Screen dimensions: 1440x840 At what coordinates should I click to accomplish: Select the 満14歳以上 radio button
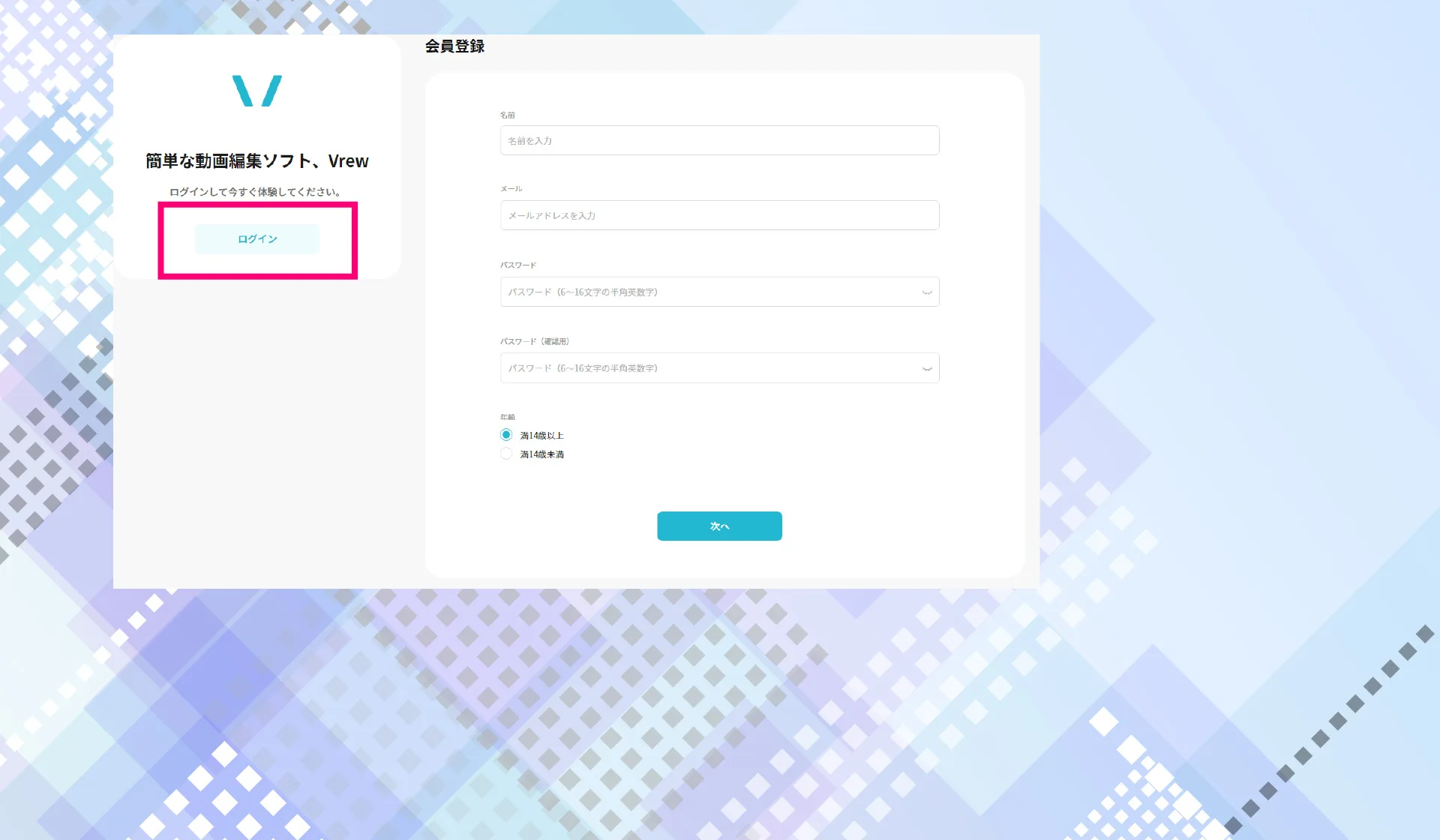tap(506, 435)
